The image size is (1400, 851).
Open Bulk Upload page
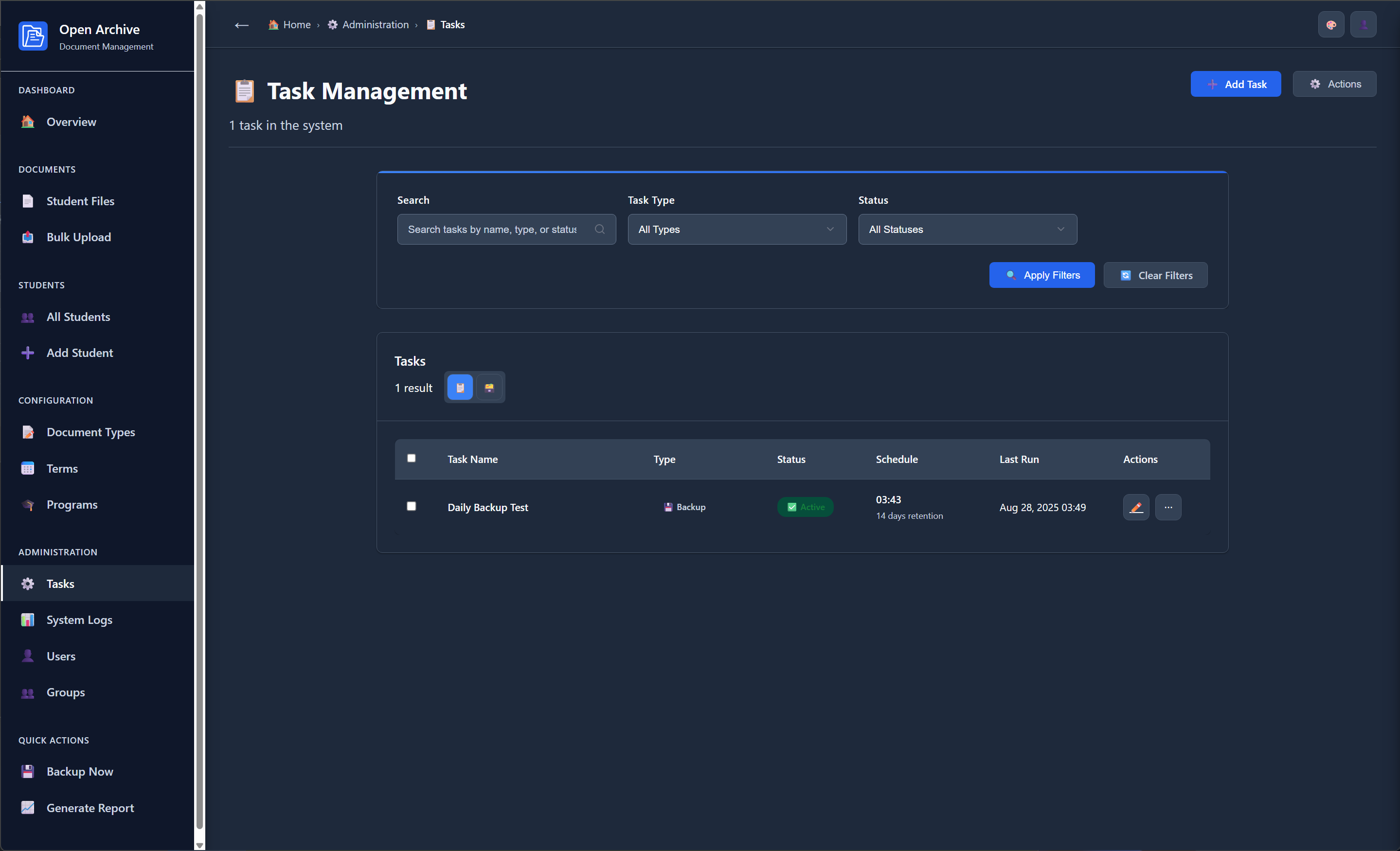click(x=98, y=237)
